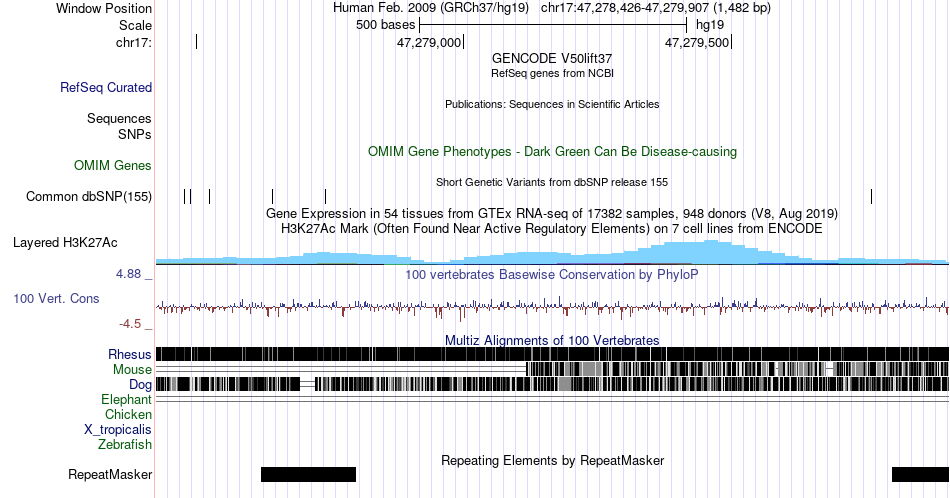
Task: Click the rightmost Common dbSNP variant tick
Action: pos(872,196)
